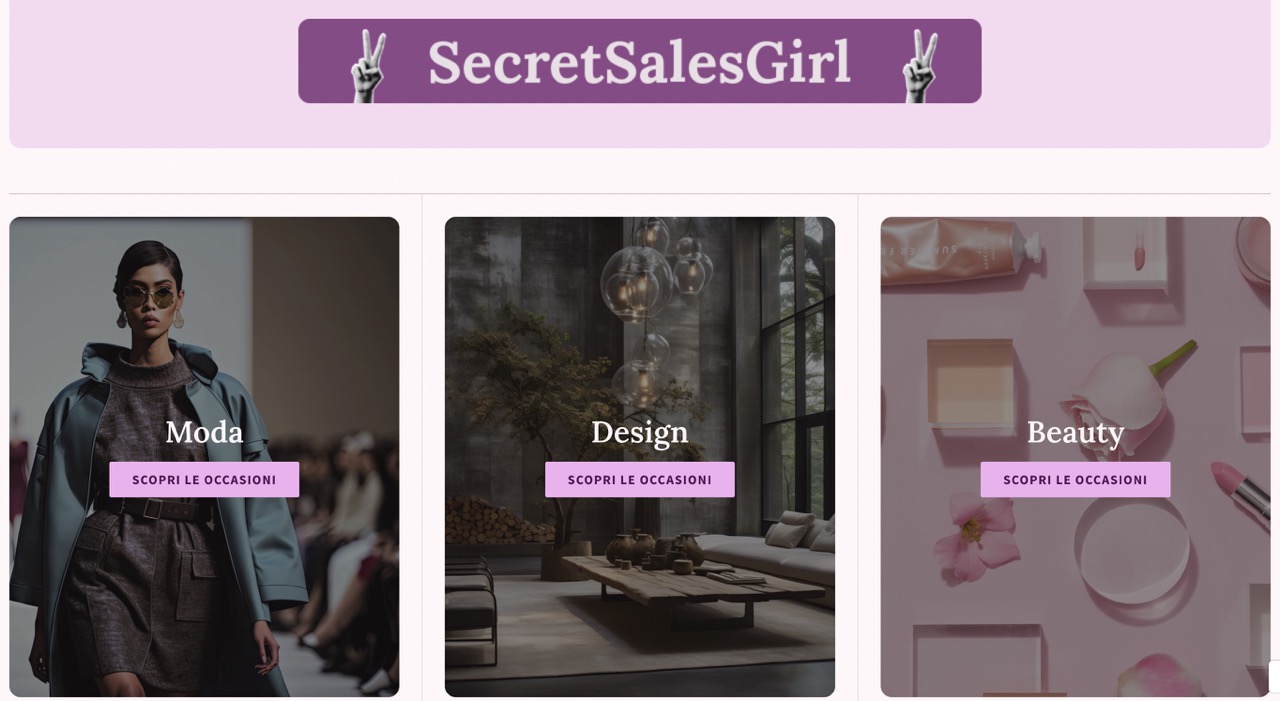Select the Beauty category heading

pos(1075,432)
